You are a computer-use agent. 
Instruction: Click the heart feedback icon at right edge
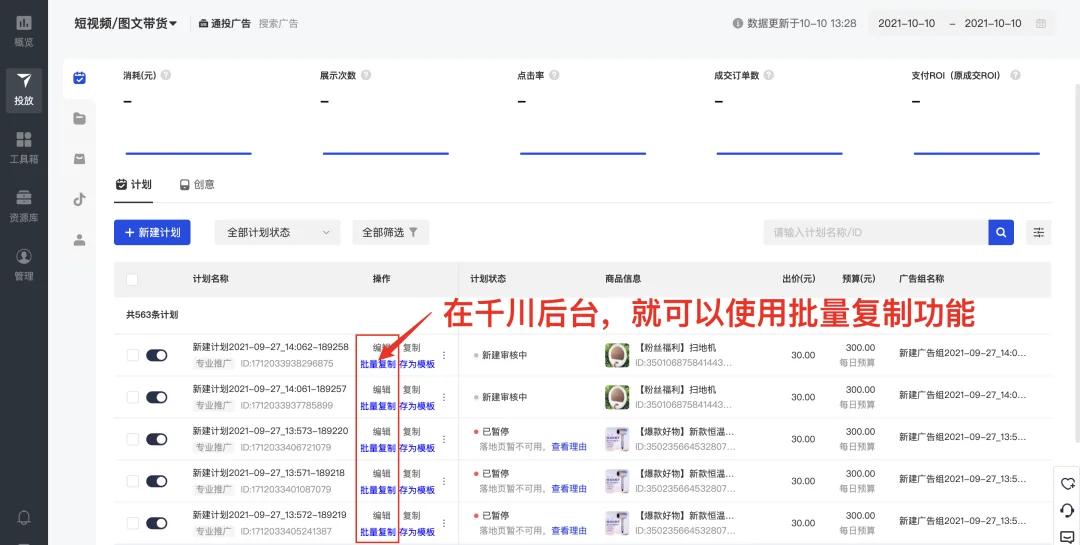pyautogui.click(x=1067, y=484)
